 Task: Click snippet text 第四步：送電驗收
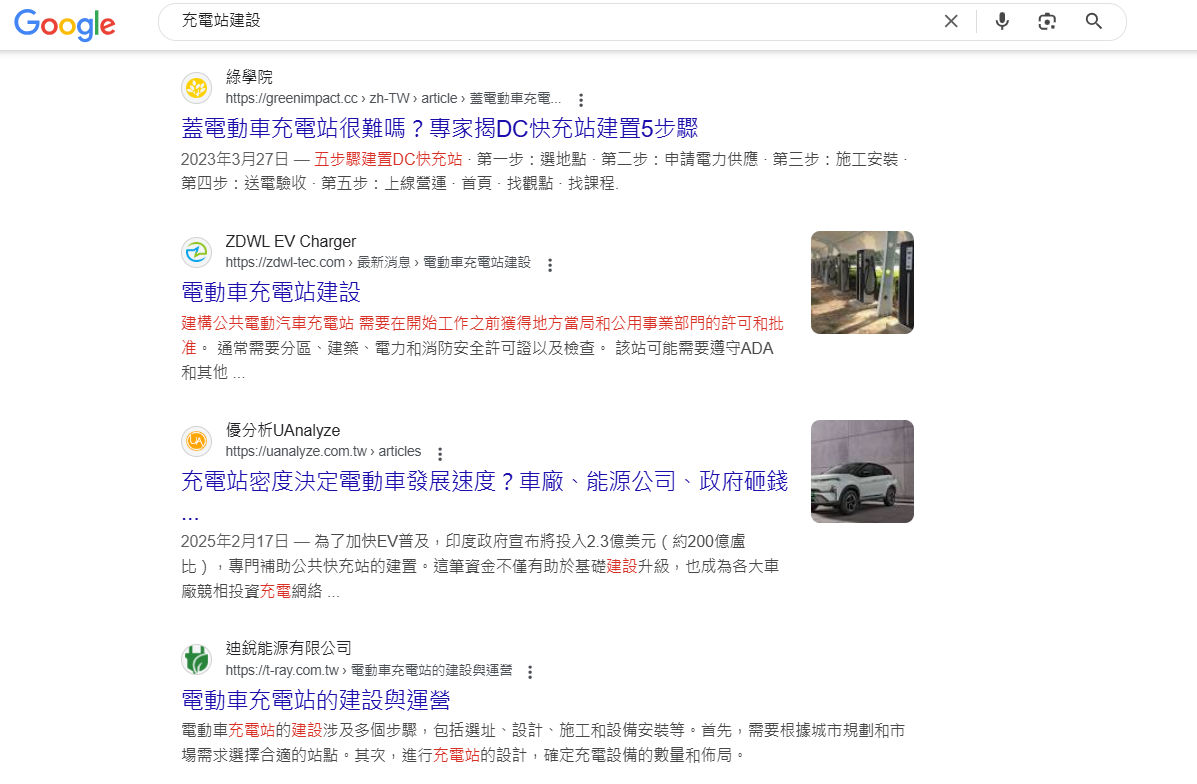[x=244, y=183]
